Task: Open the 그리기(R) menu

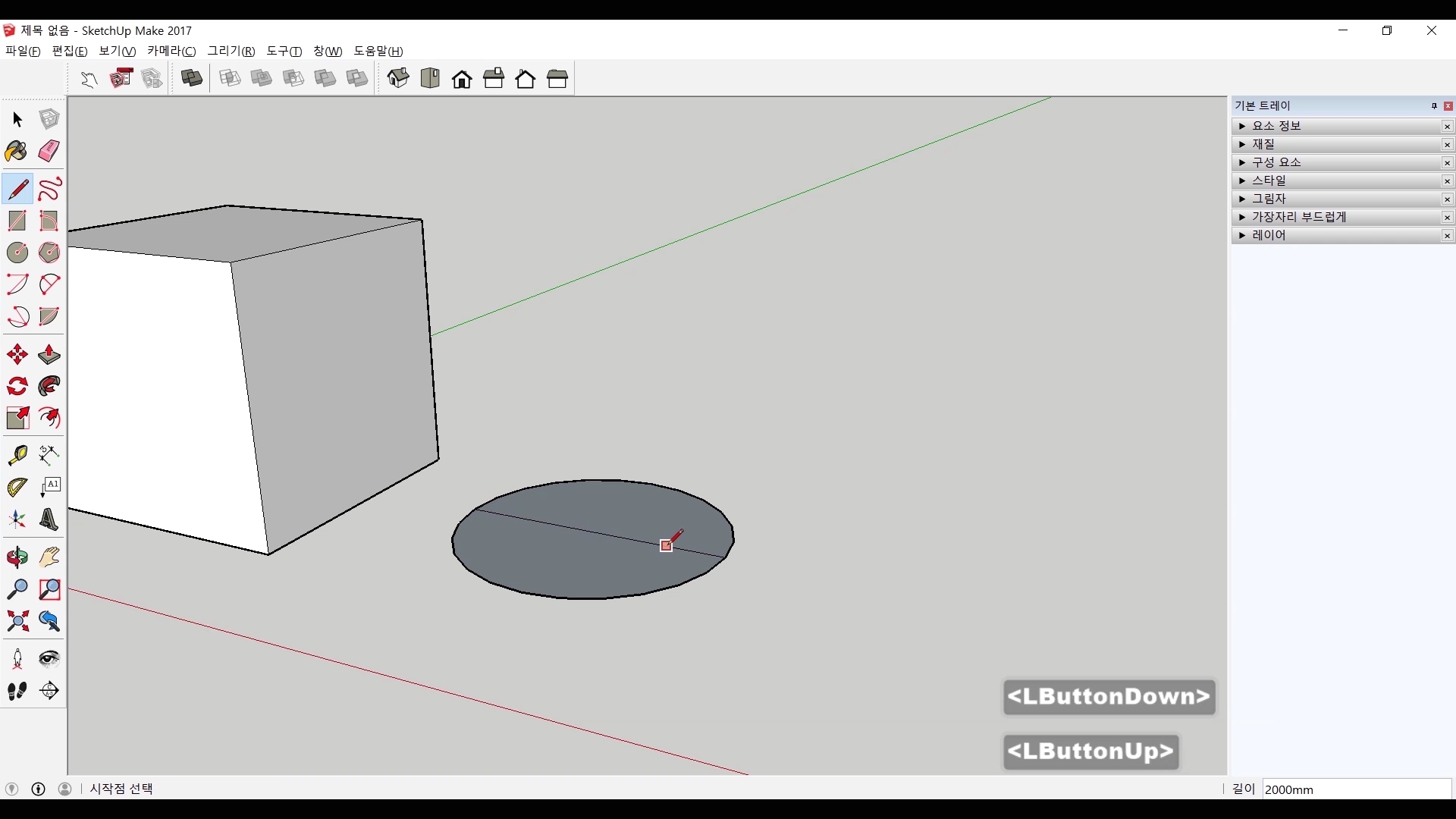Action: 231,51
